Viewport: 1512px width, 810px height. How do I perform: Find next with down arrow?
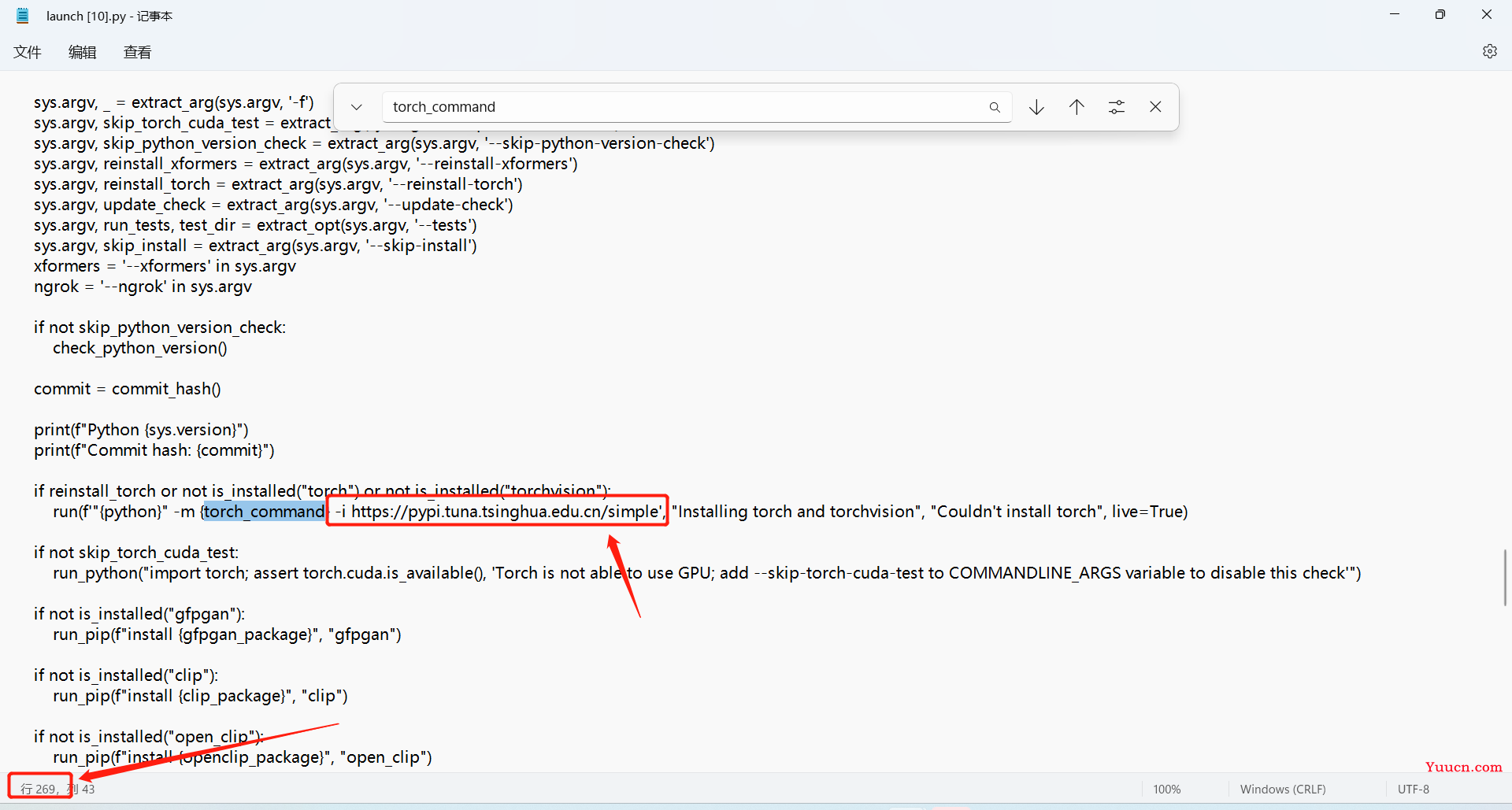(1036, 107)
